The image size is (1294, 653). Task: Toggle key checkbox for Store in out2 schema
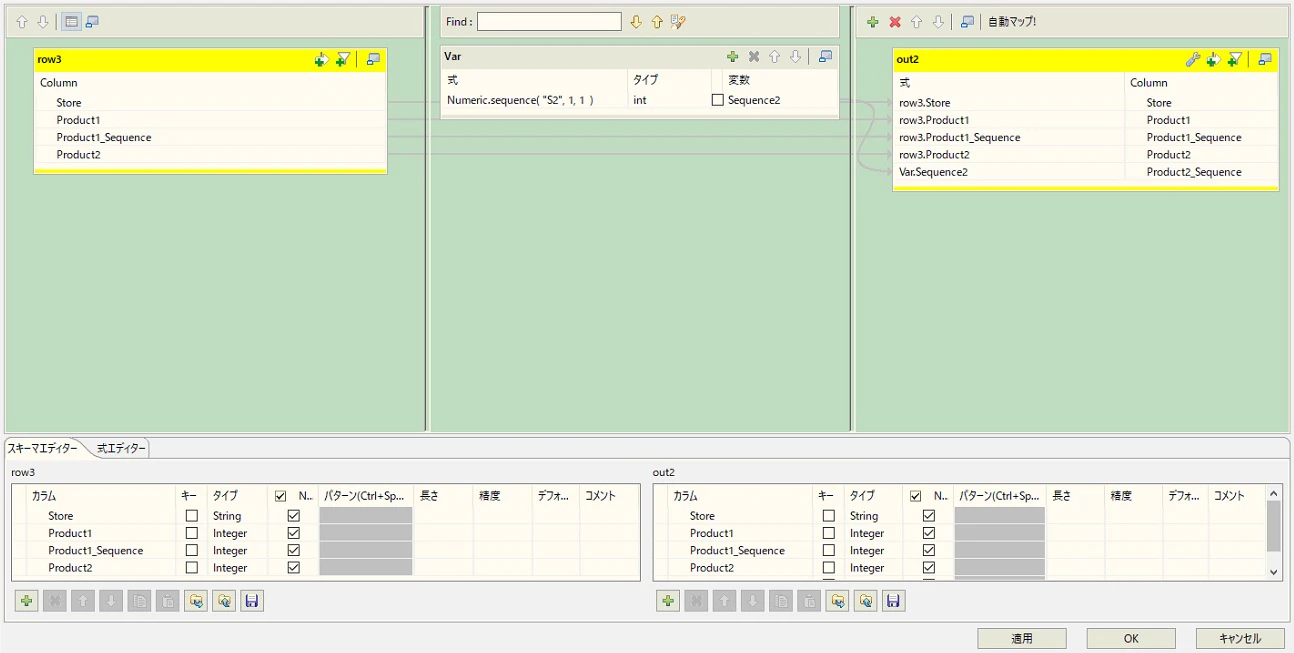pos(828,516)
